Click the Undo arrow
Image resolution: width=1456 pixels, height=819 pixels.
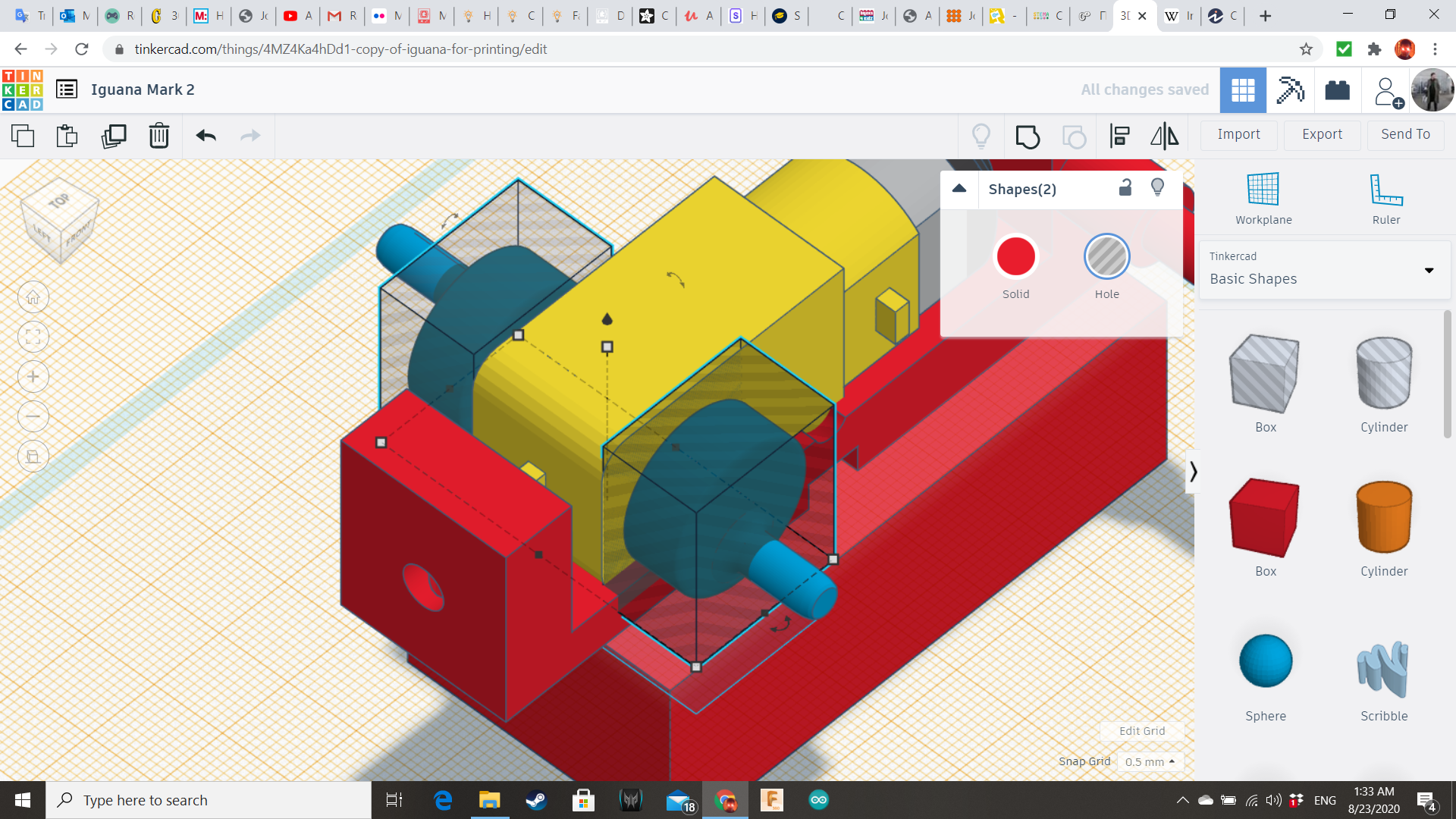point(206,136)
